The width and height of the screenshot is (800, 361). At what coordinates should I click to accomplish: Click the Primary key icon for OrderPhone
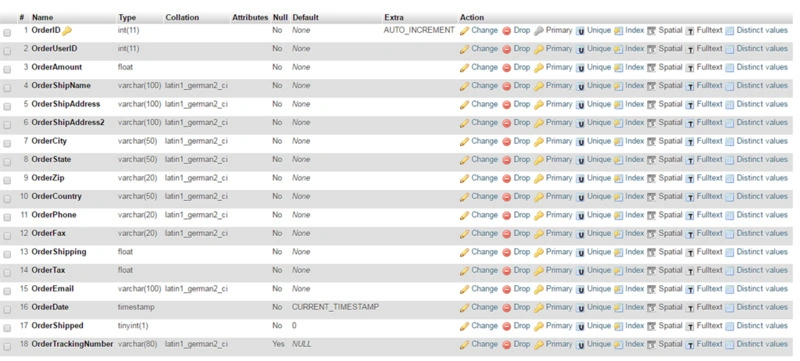[539, 215]
